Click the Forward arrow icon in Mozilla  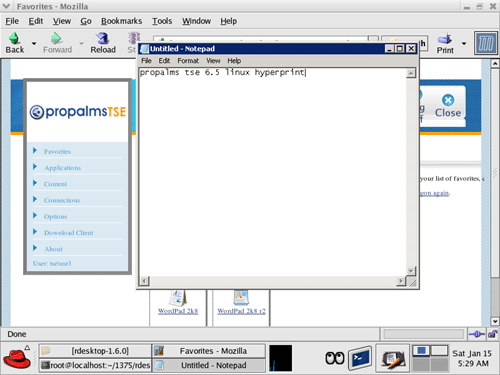(57, 39)
